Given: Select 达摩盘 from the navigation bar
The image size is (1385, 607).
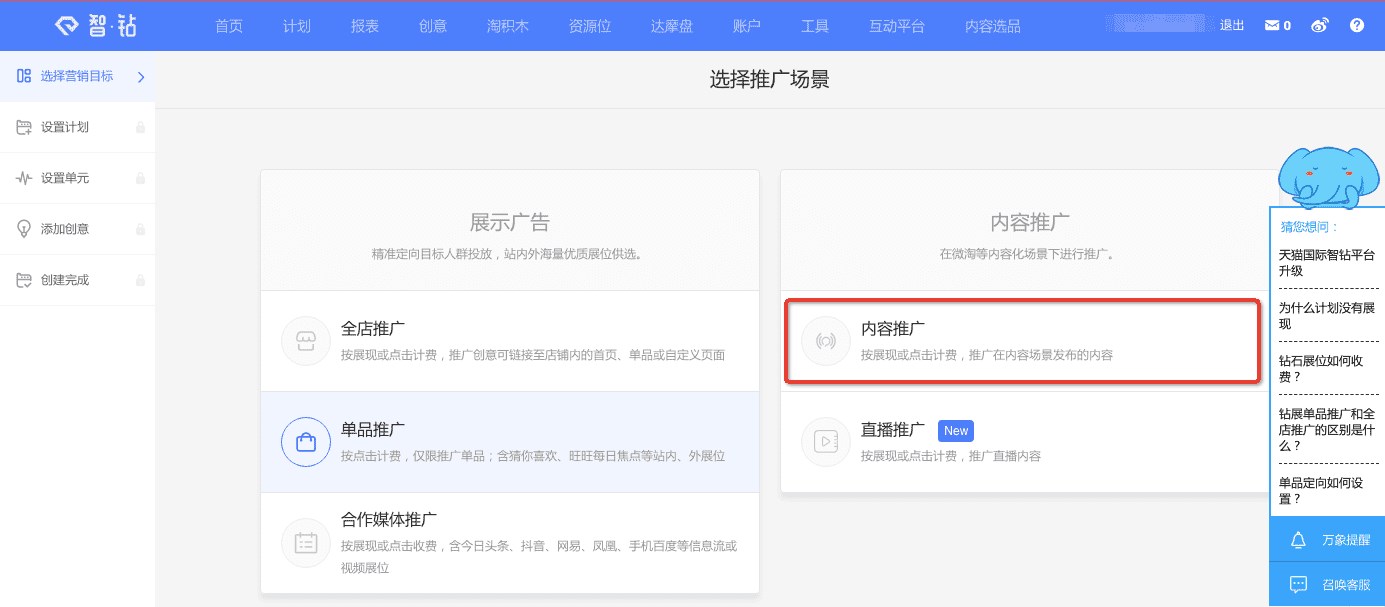Looking at the screenshot, I should [671, 26].
